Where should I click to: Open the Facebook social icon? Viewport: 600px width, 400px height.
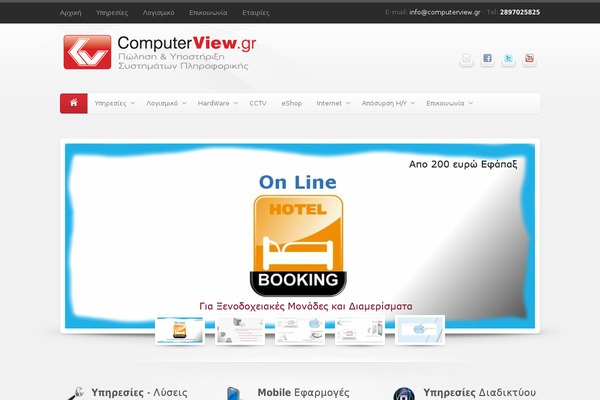tap(487, 59)
